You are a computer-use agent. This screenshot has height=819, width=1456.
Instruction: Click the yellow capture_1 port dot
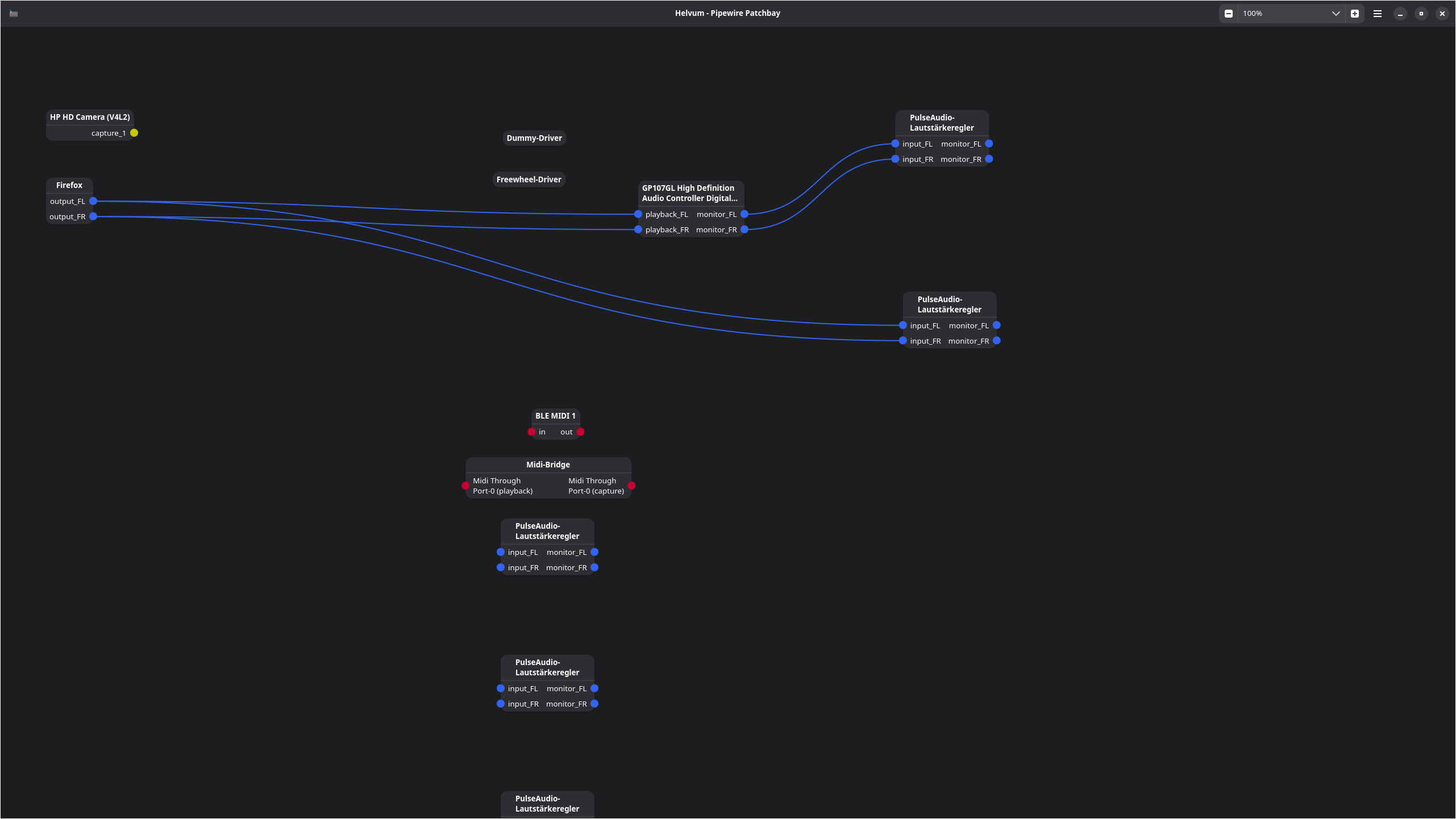tap(134, 133)
